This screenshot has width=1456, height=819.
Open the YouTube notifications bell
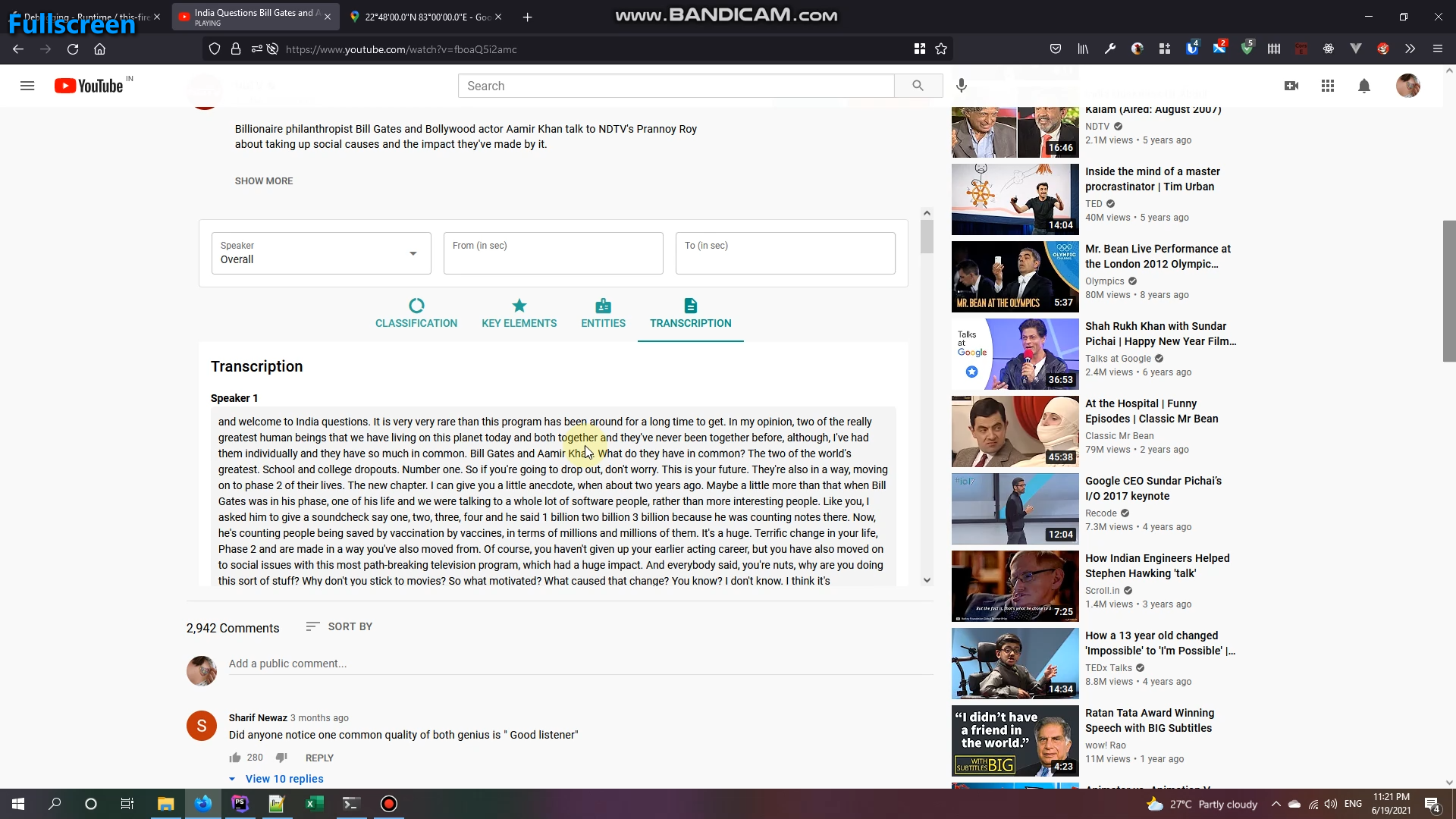1363,86
